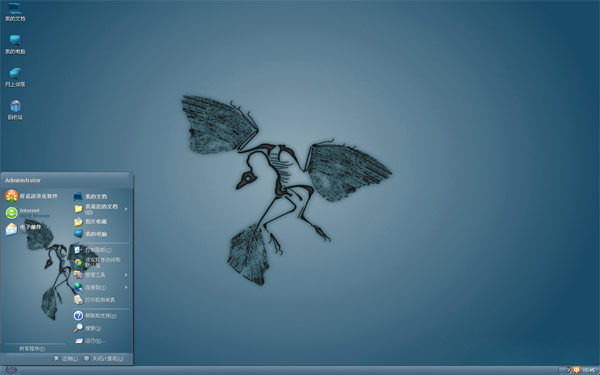Image resolution: width=600 pixels, height=375 pixels.
Task: Launch the orange 美化软件 program icon
Action: [11, 196]
